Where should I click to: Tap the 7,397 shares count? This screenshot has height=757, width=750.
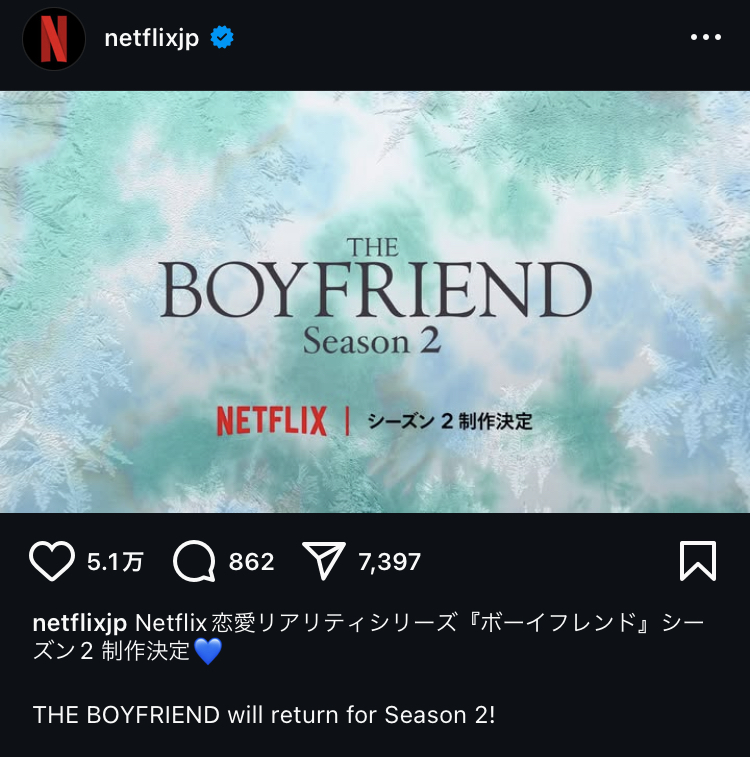point(389,562)
